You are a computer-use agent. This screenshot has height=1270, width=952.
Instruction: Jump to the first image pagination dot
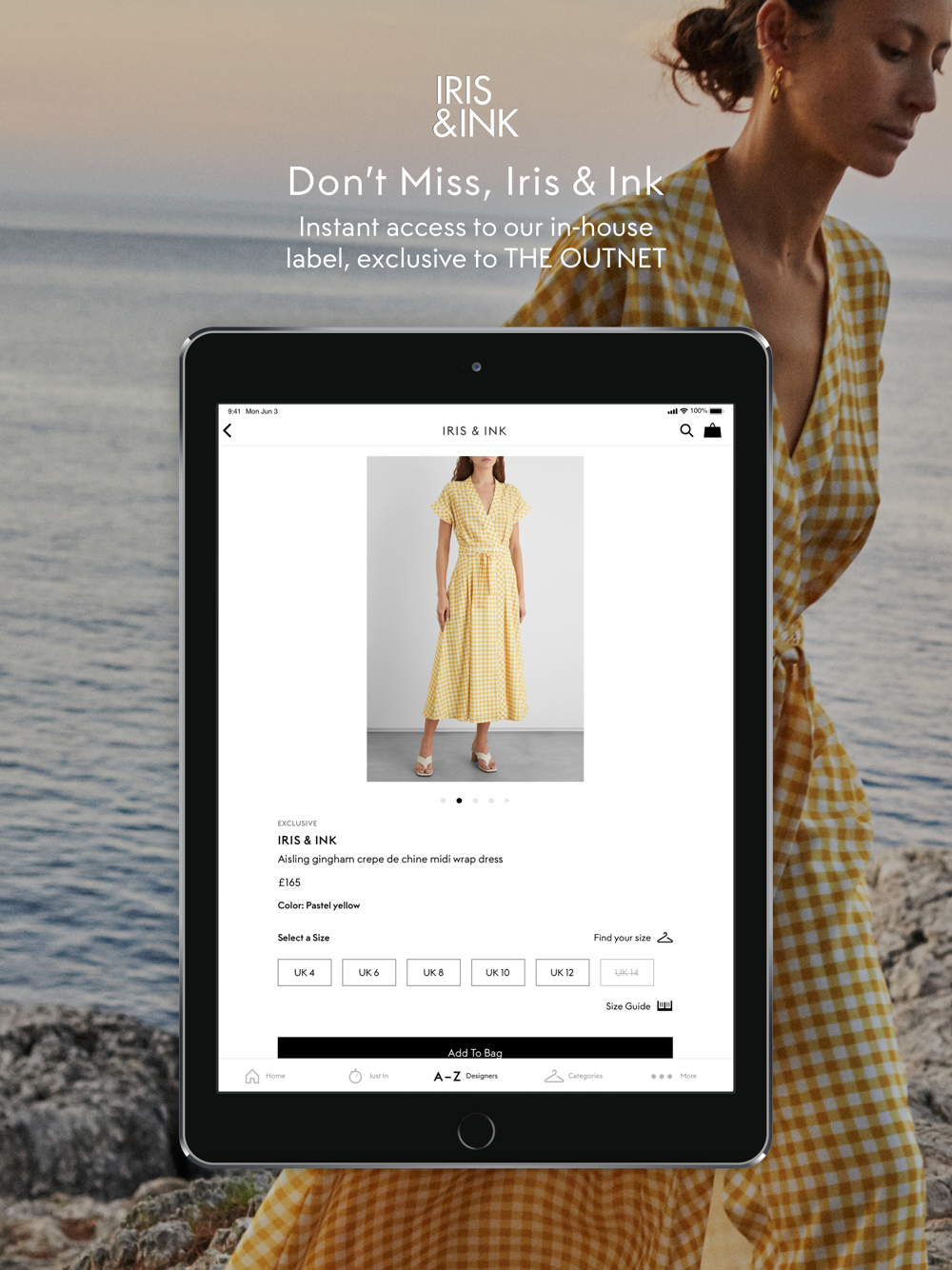pos(443,801)
